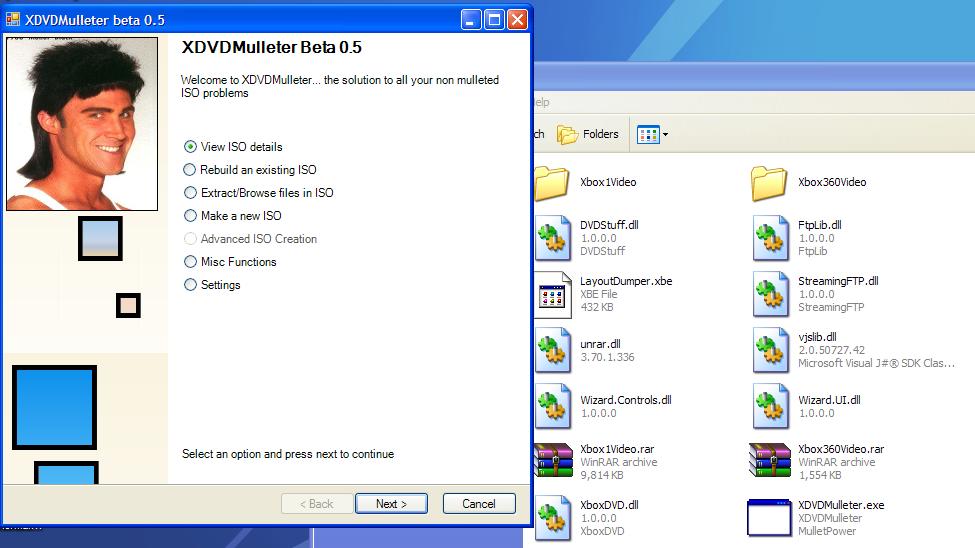Select the Xbox360Video.rar archive icon
This screenshot has width=975, height=548.
click(x=769, y=462)
